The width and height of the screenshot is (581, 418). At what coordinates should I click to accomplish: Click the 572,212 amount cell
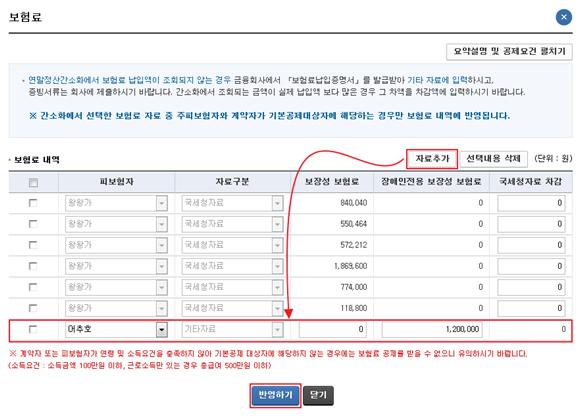coord(353,245)
